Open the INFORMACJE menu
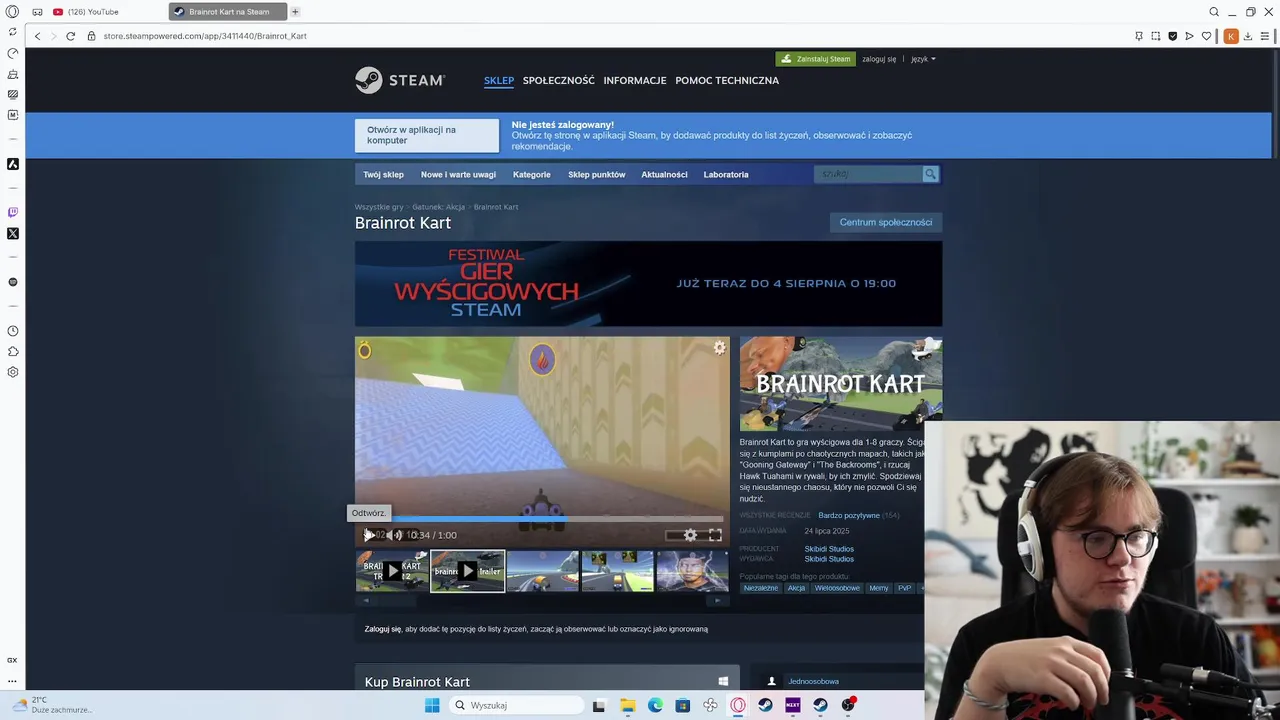The image size is (1280, 720). click(x=635, y=81)
